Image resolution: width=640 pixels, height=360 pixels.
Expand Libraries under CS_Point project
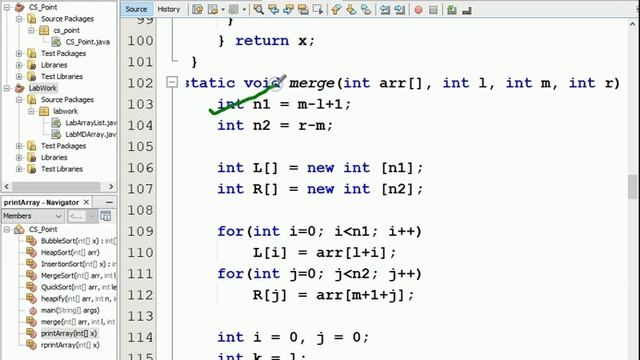tap(19, 65)
